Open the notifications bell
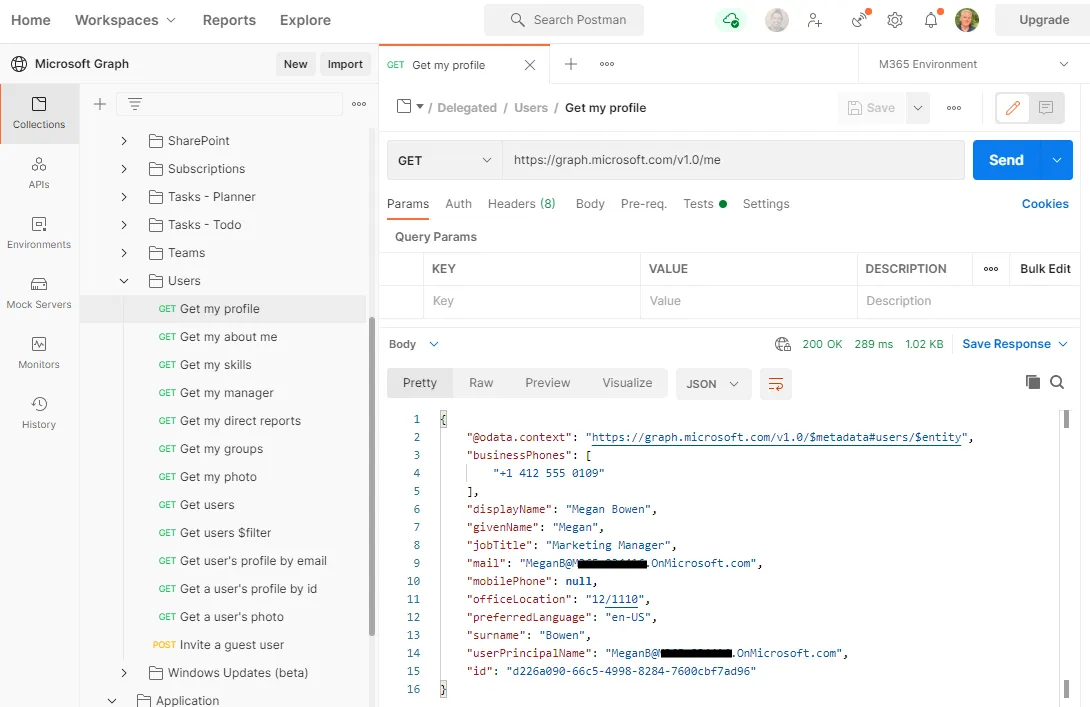Screen dimensions: 1090x707 pos(930,19)
